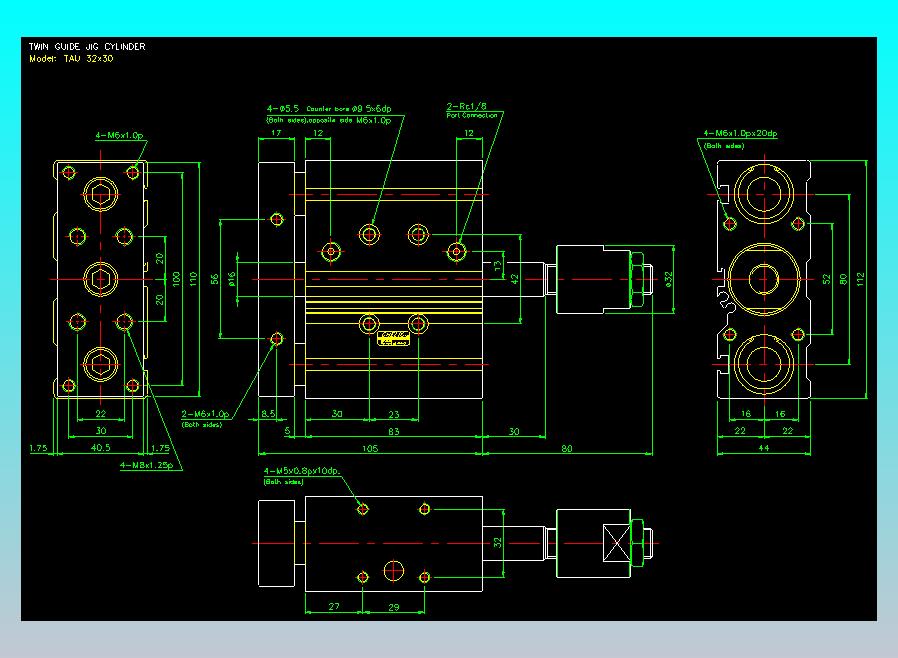This screenshot has width=898, height=658.
Task: Click the "4-M6x1.0px20dp" note in right view
Action: click(740, 133)
